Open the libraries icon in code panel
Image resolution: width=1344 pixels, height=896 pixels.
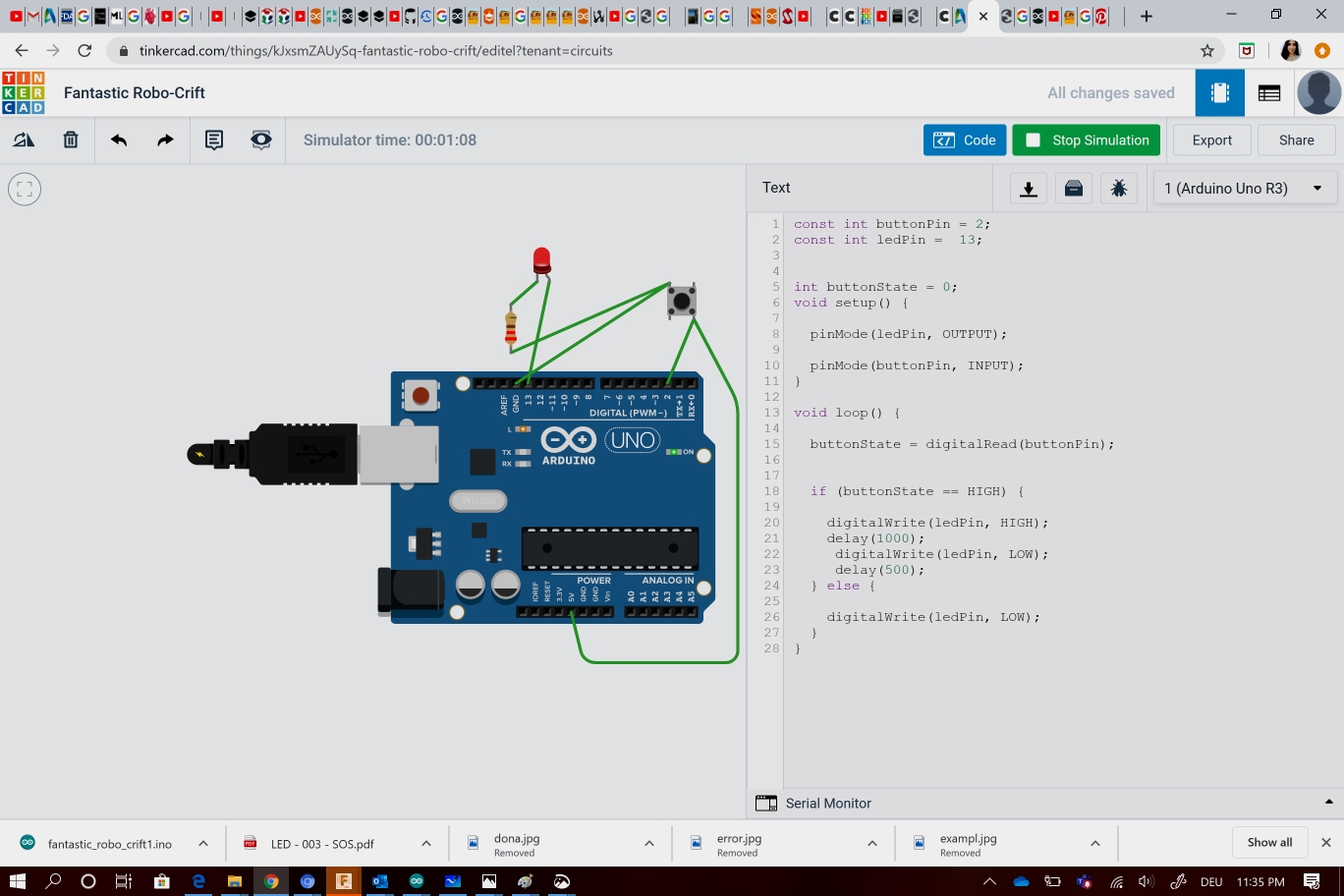[1074, 188]
